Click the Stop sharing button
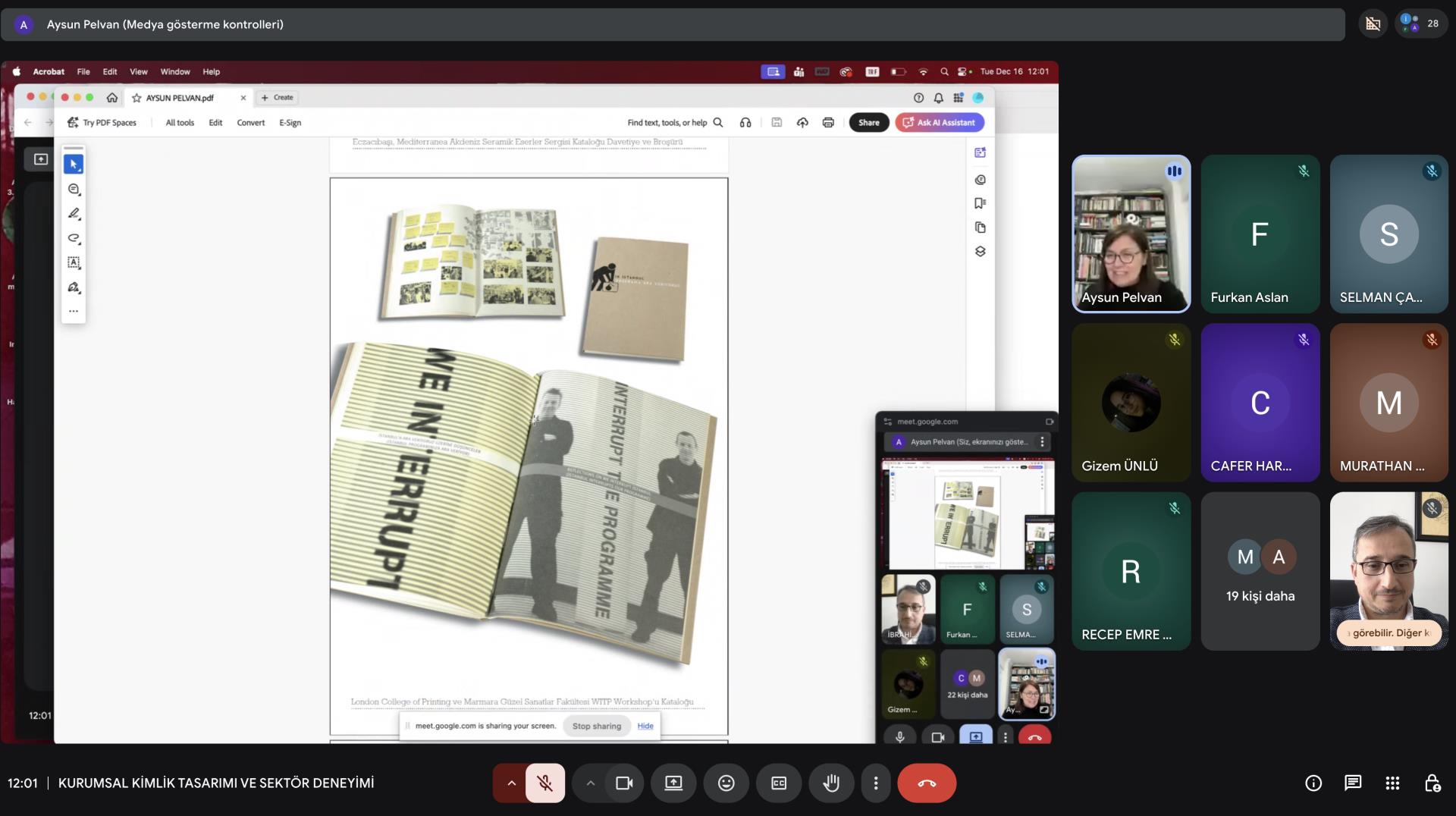1456x816 pixels. tap(596, 726)
